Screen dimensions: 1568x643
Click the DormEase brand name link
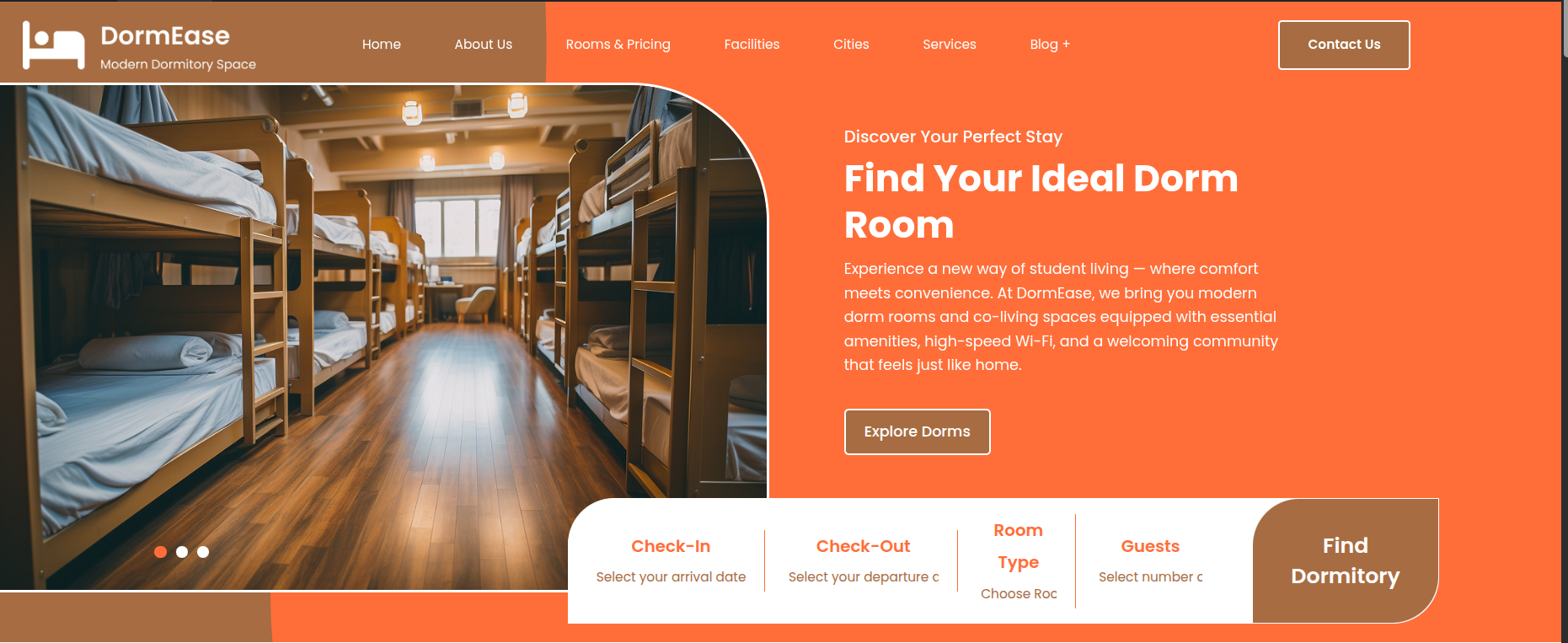pyautogui.click(x=165, y=35)
